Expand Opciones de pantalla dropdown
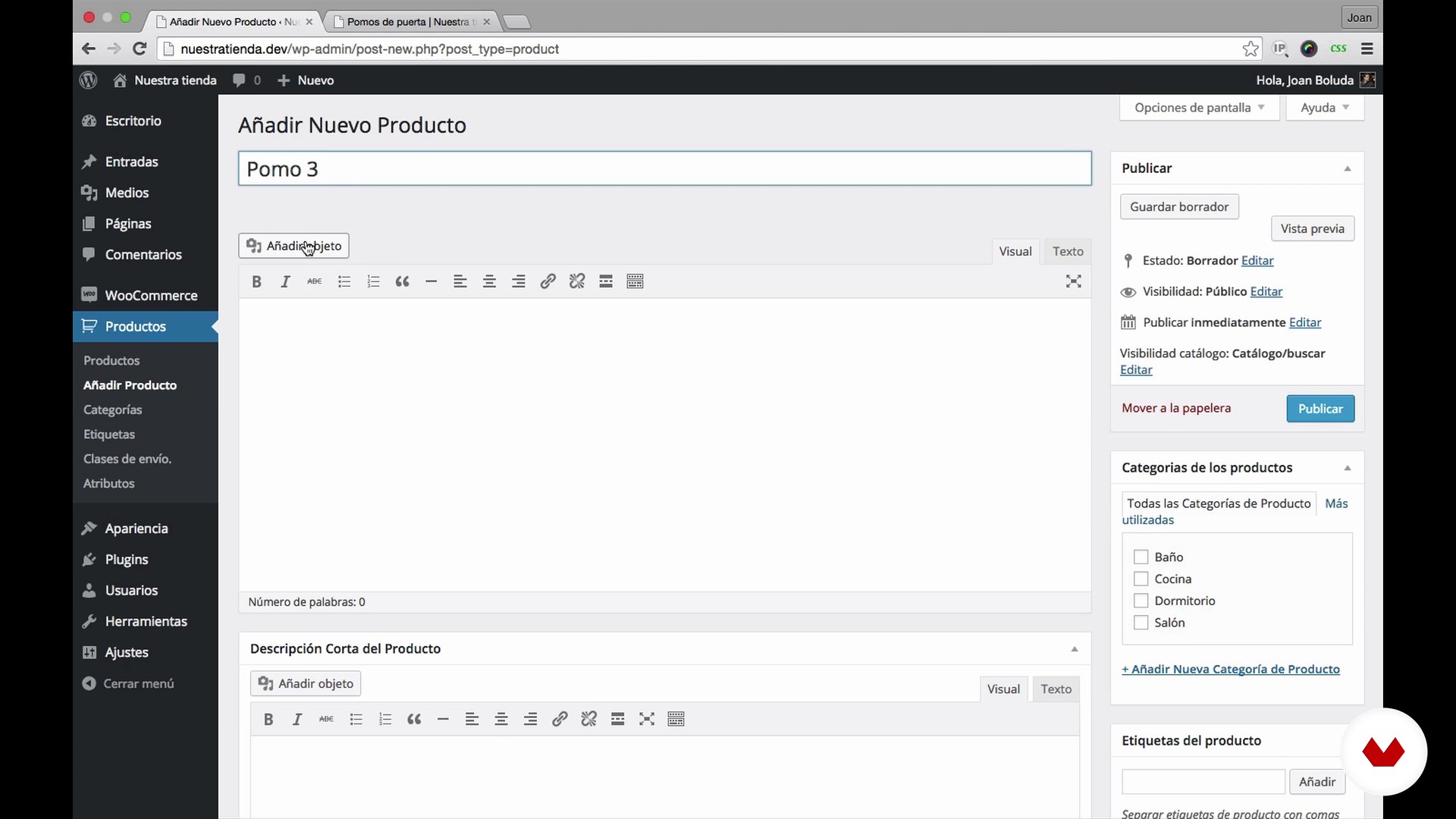The height and width of the screenshot is (819, 1456). point(1200,108)
